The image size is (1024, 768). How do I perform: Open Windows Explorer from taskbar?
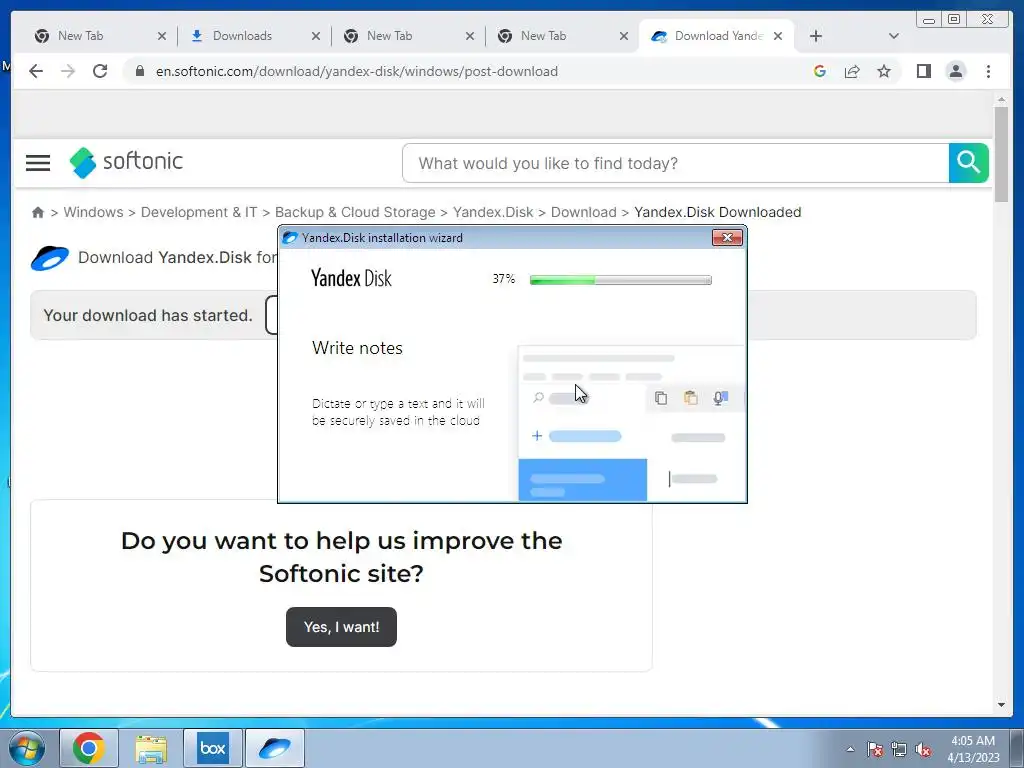click(151, 748)
